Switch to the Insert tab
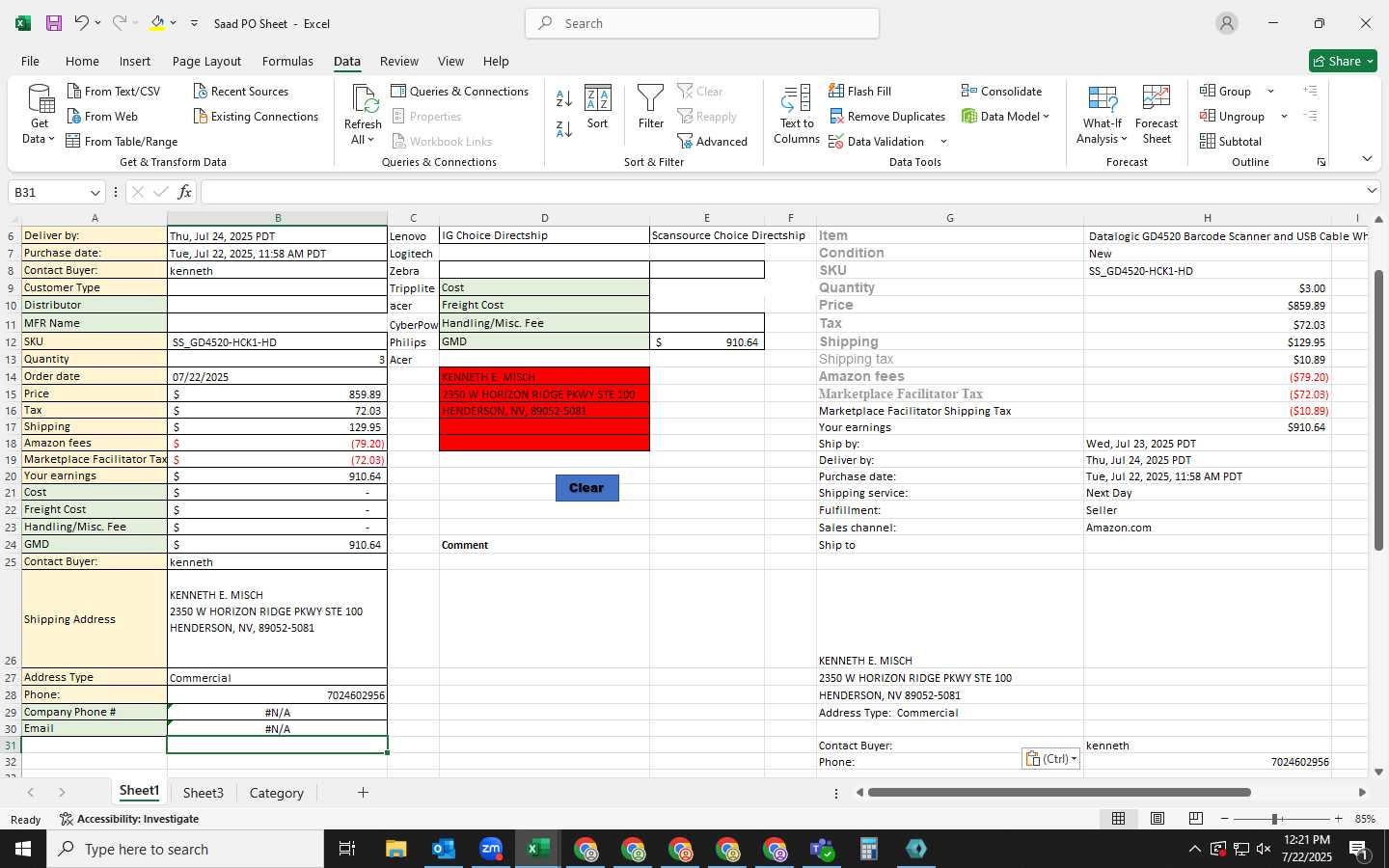Image resolution: width=1389 pixels, height=868 pixels. coord(135,61)
